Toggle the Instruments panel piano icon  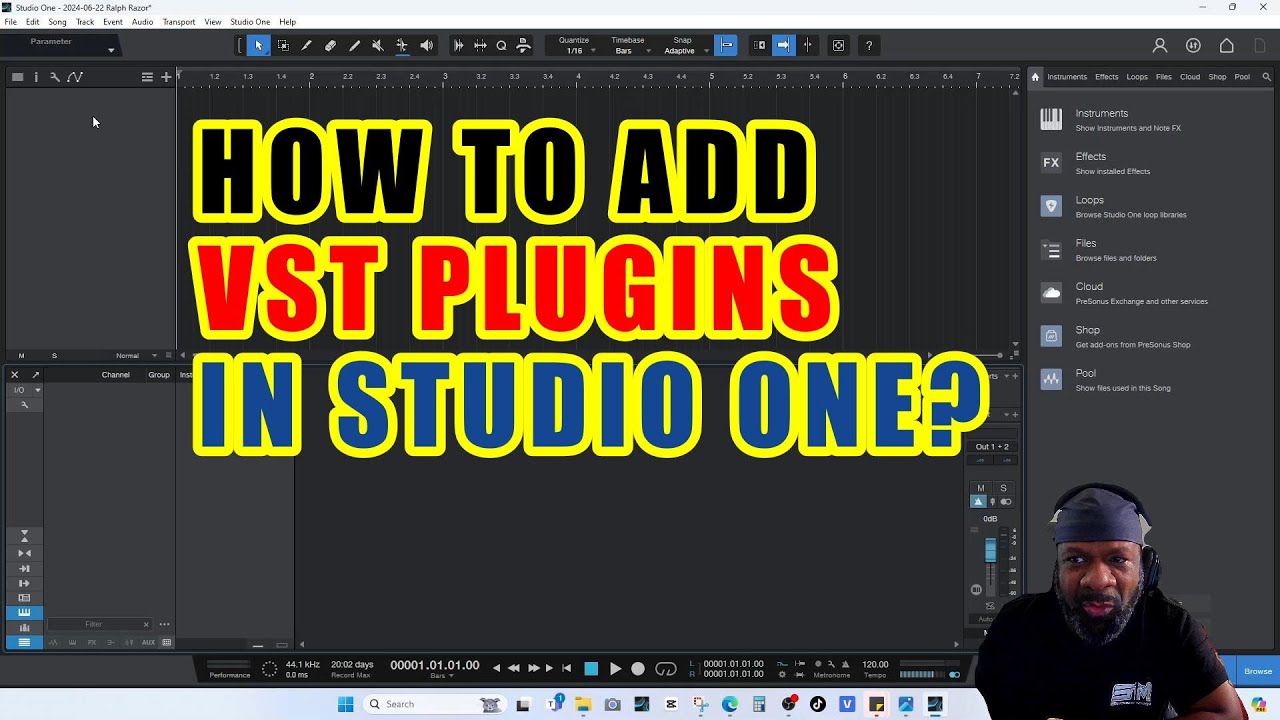pos(24,612)
